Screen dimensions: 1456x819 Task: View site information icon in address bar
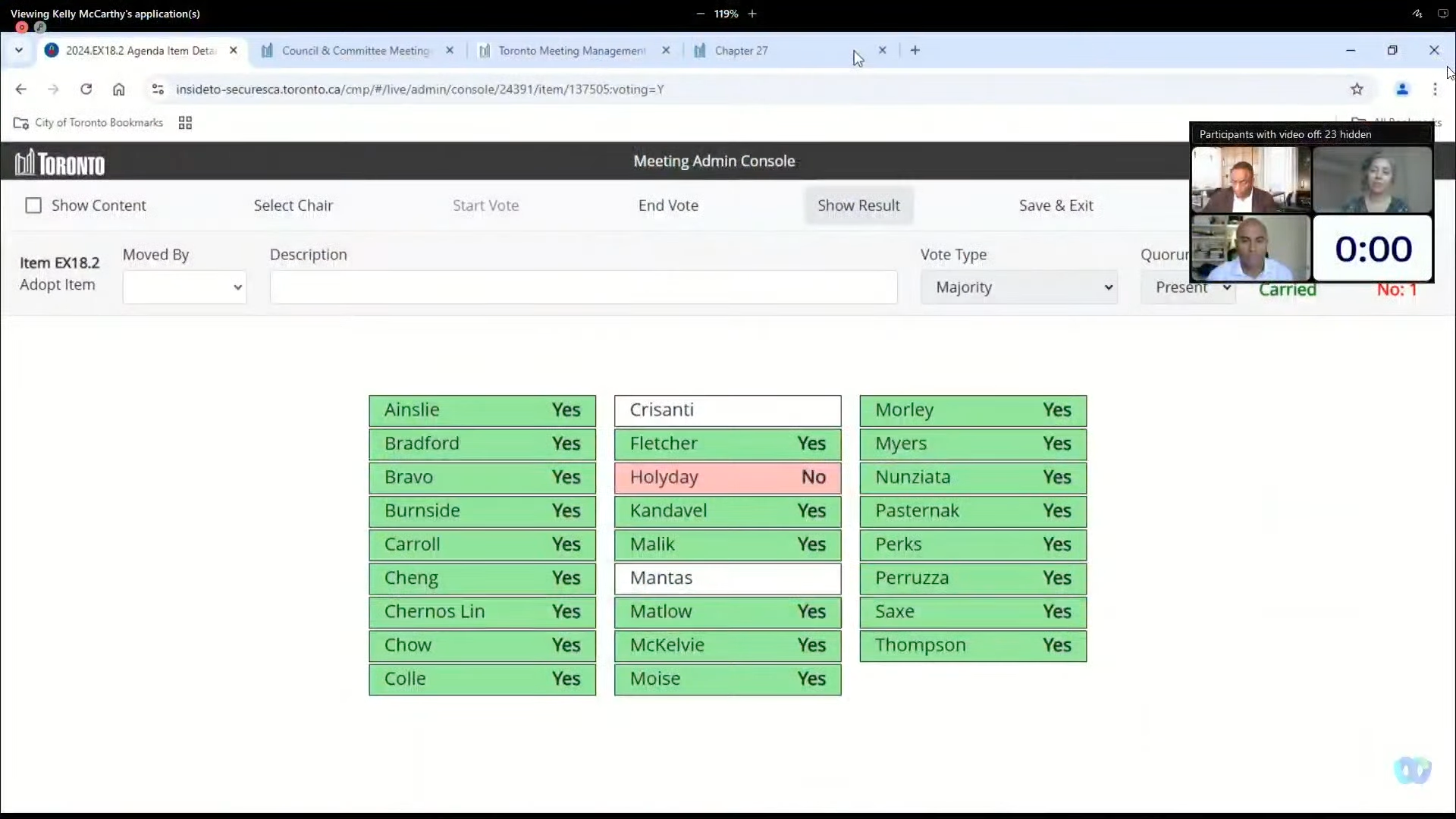point(158,89)
